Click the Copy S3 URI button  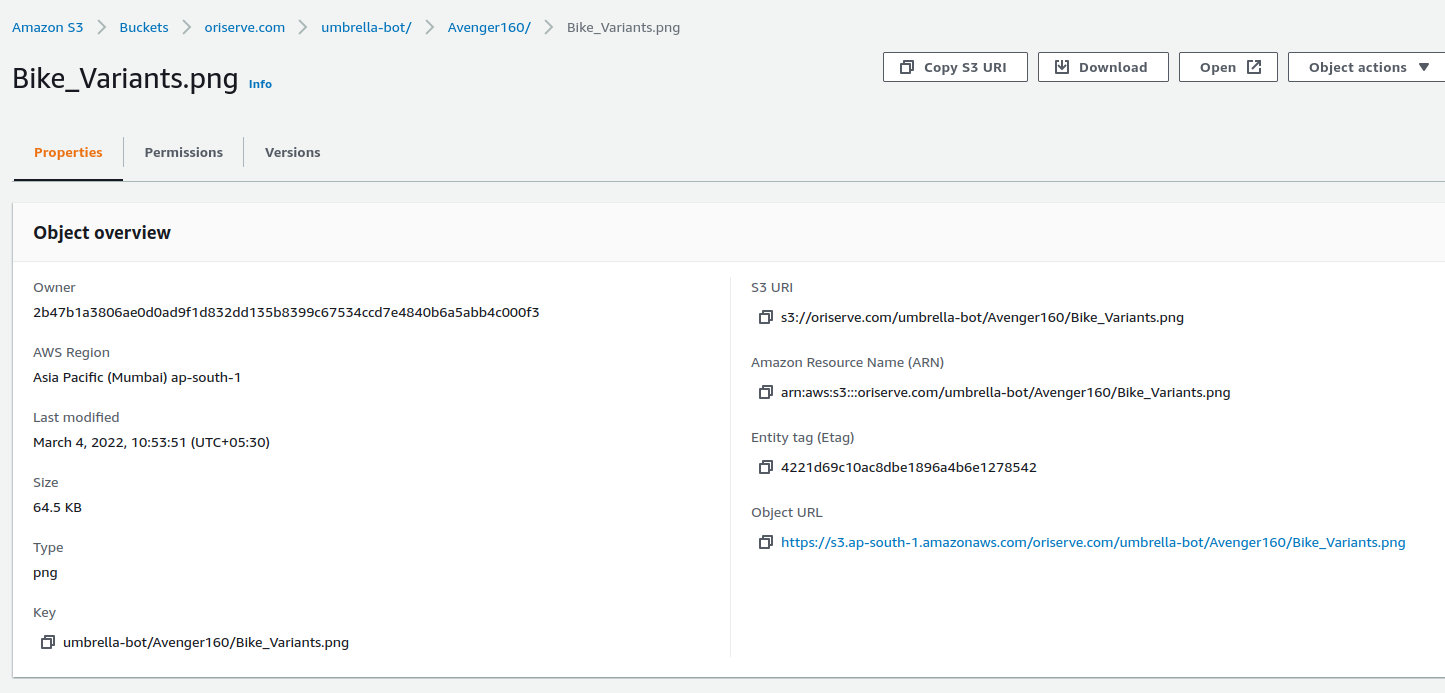coord(954,67)
